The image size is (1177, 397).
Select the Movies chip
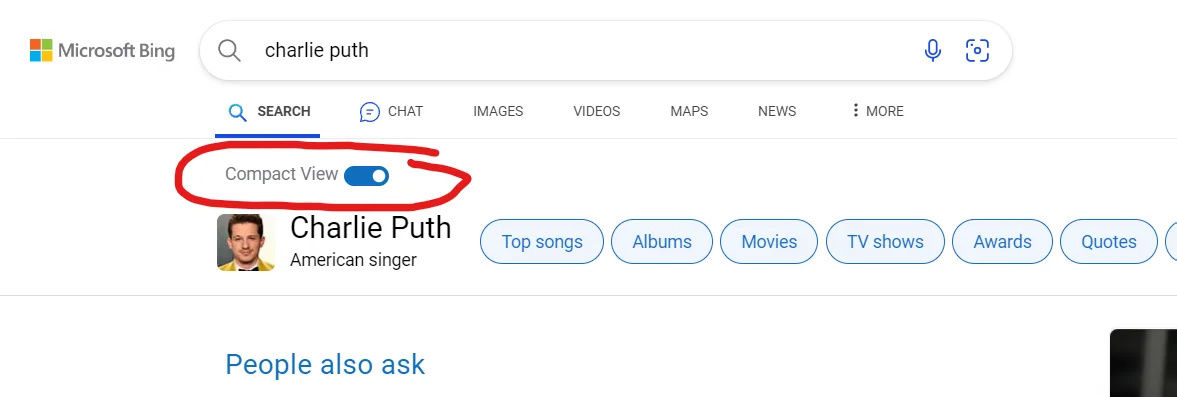pos(769,242)
